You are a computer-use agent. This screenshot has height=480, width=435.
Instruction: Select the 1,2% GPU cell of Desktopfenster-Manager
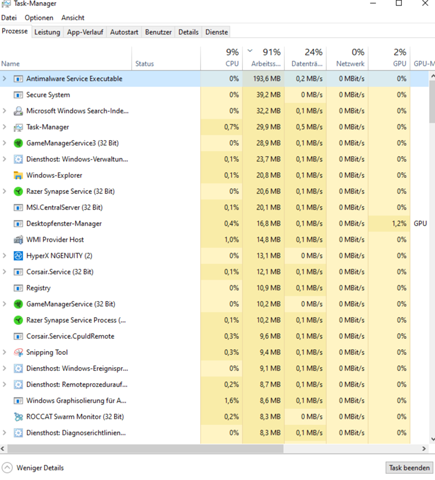(389, 223)
